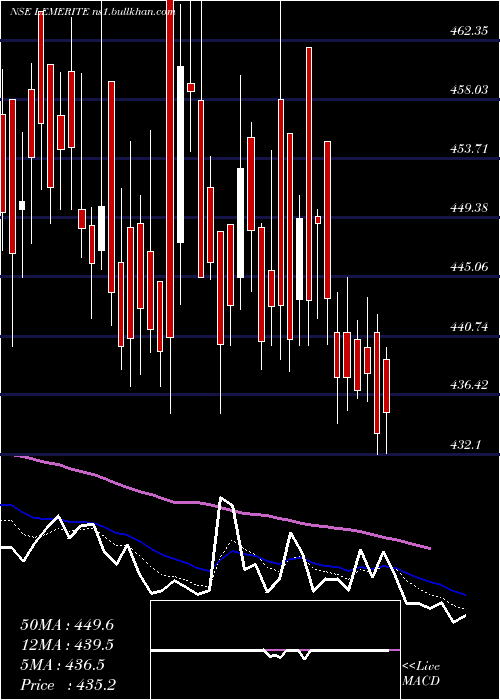Viewport: 500px width, 700px height.
Task: Click inside the MACD indicator box
Action: click(275, 650)
